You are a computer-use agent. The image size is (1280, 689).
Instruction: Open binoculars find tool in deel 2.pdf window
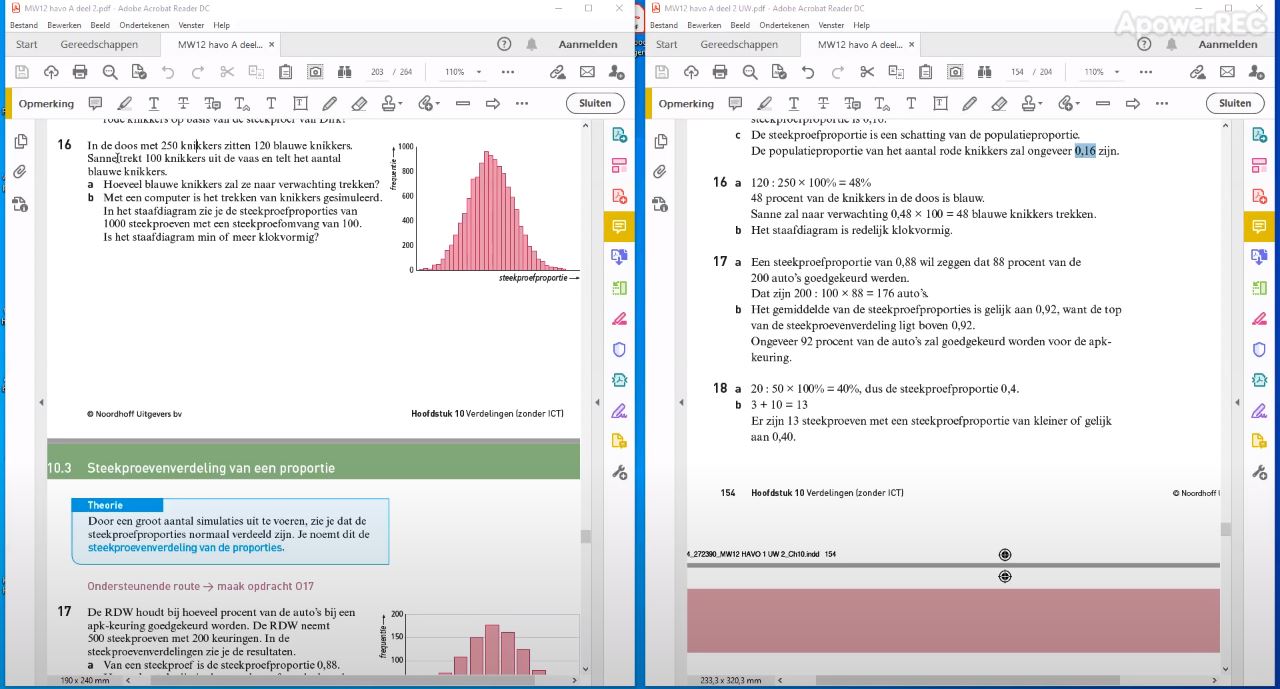coord(345,72)
